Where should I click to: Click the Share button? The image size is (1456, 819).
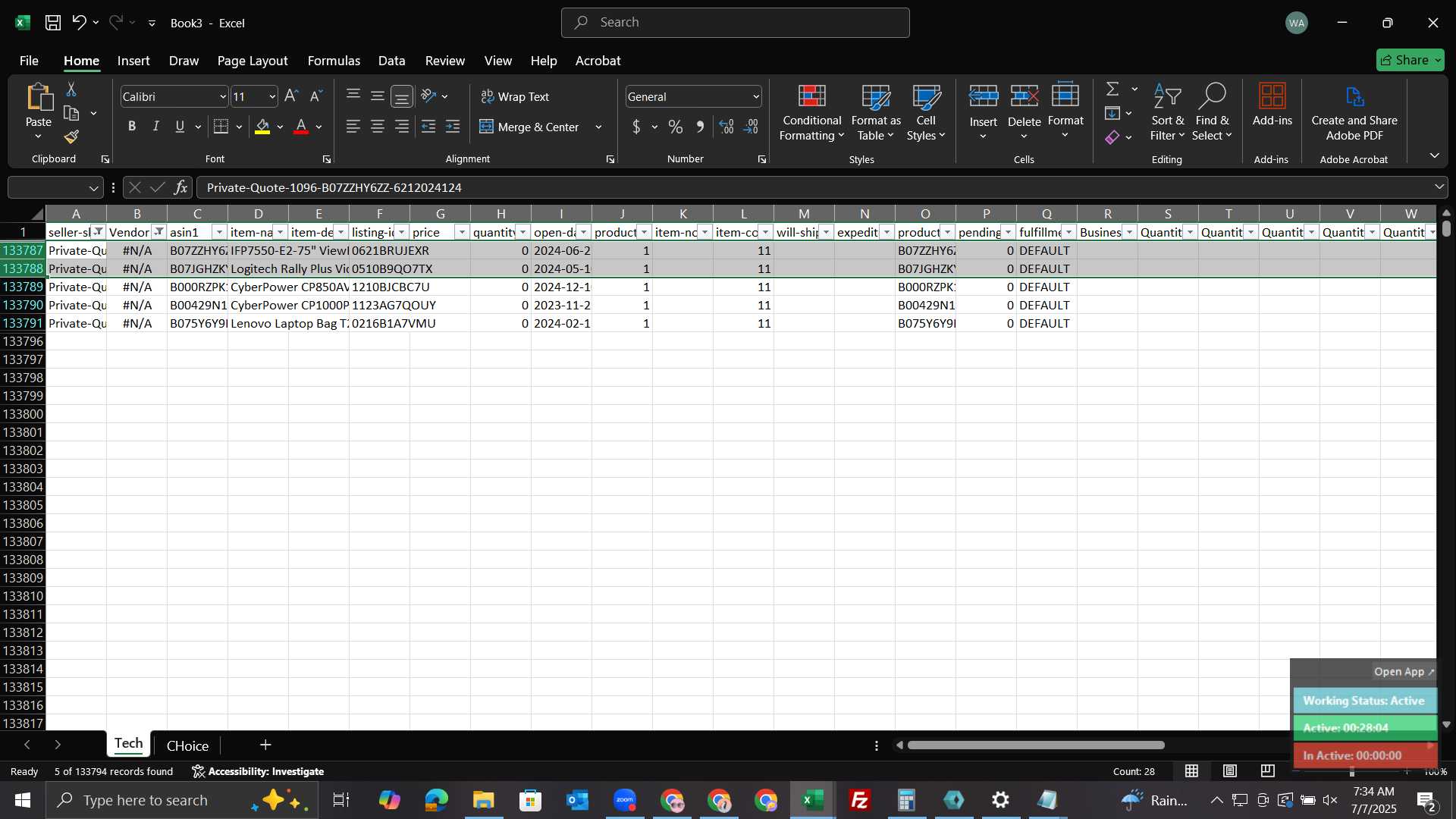point(1410,60)
